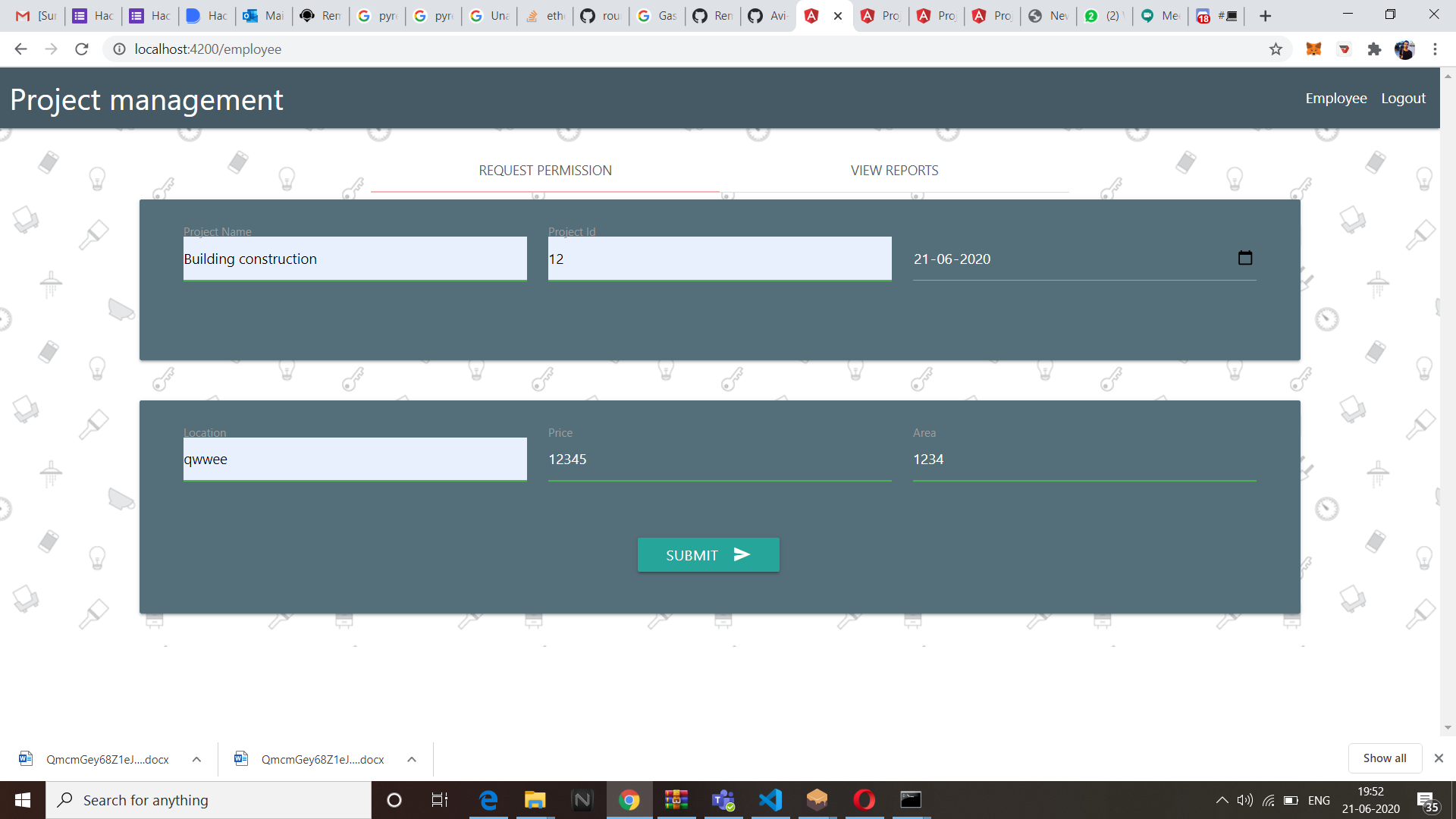The height and width of the screenshot is (819, 1456).
Task: Click Show all downloads button
Action: click(1384, 758)
